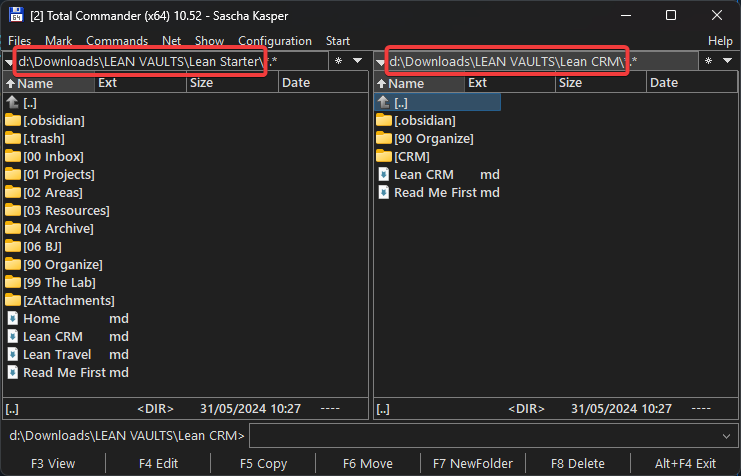The height and width of the screenshot is (476, 741).
Task: Click the F8 Delete button
Action: click(577, 464)
